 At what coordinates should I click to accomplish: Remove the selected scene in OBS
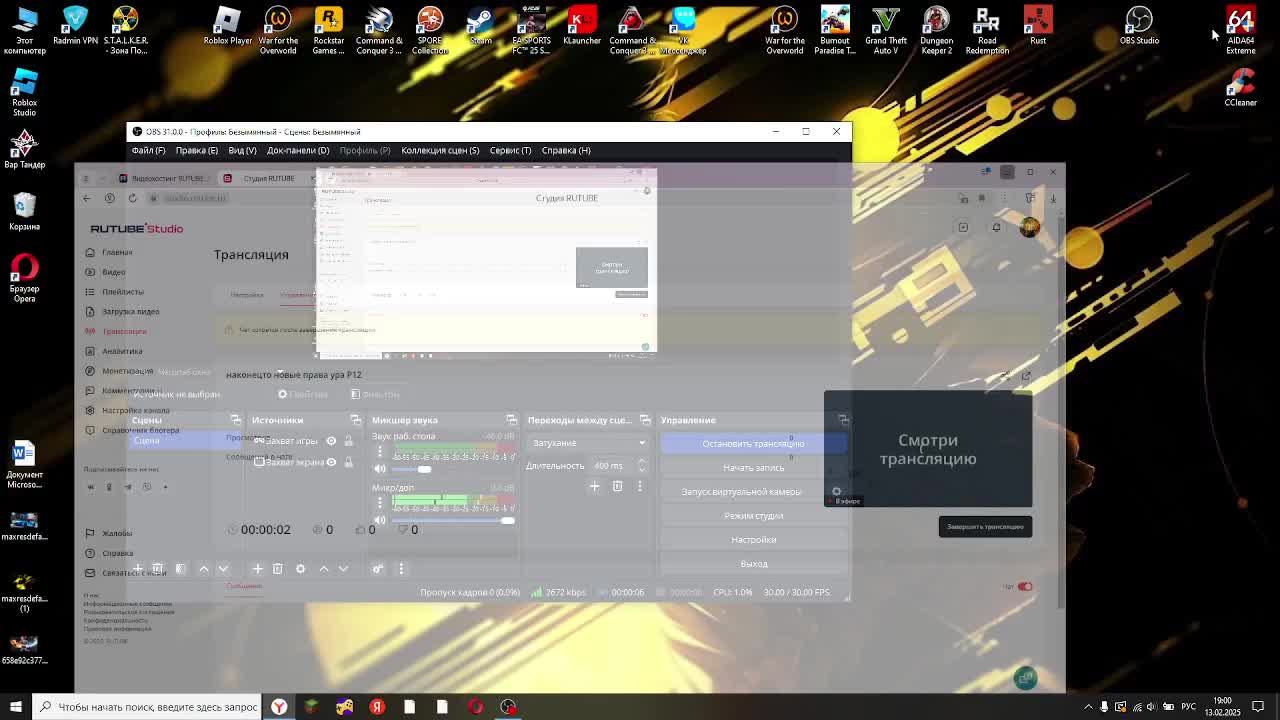pos(158,568)
